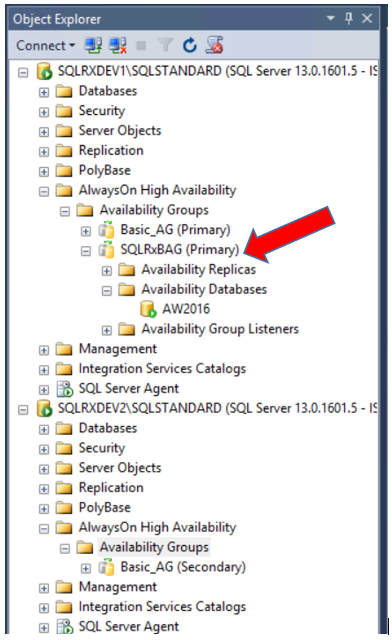Toggle auto-hide pin on Object Explorer
The height and width of the screenshot is (640, 392).
click(349, 18)
